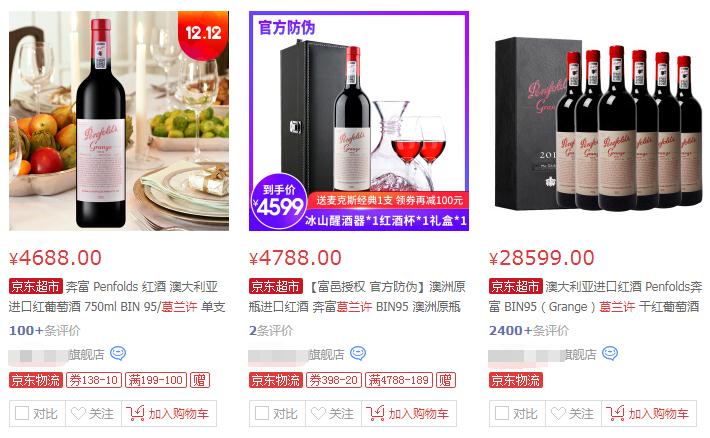The image size is (710, 438).
Task: Open gift box with decanter product image
Action: pyautogui.click(x=359, y=121)
